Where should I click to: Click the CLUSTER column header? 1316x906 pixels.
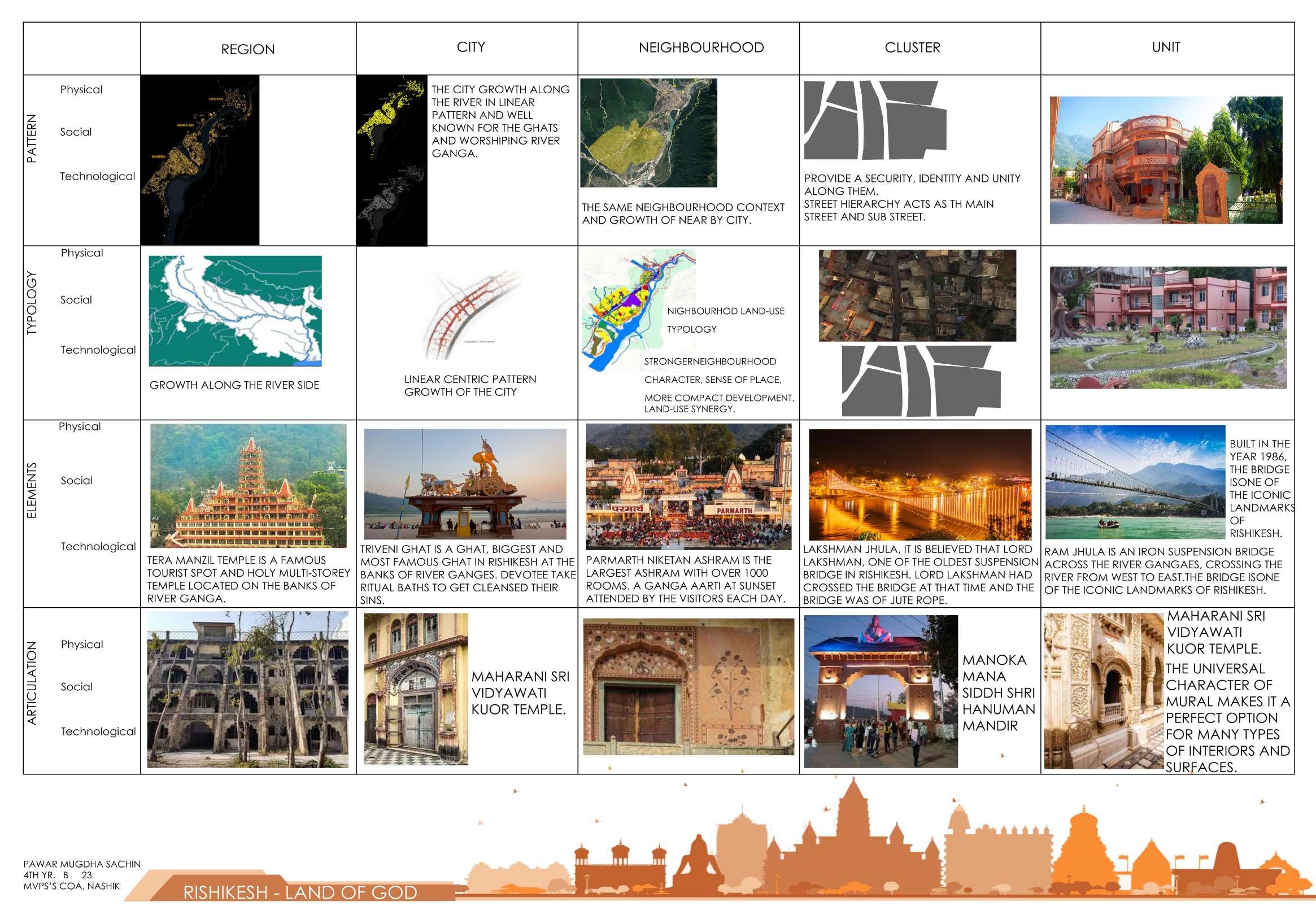click(x=912, y=47)
